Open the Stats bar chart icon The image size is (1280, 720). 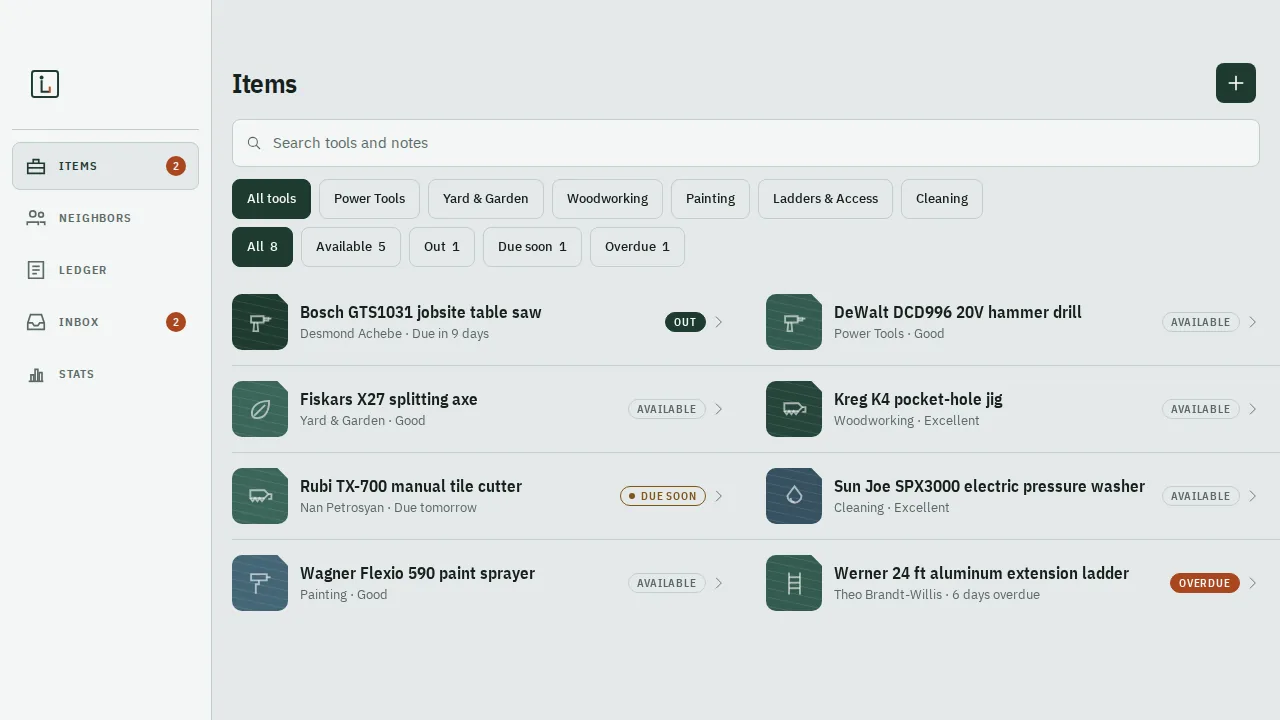(36, 374)
